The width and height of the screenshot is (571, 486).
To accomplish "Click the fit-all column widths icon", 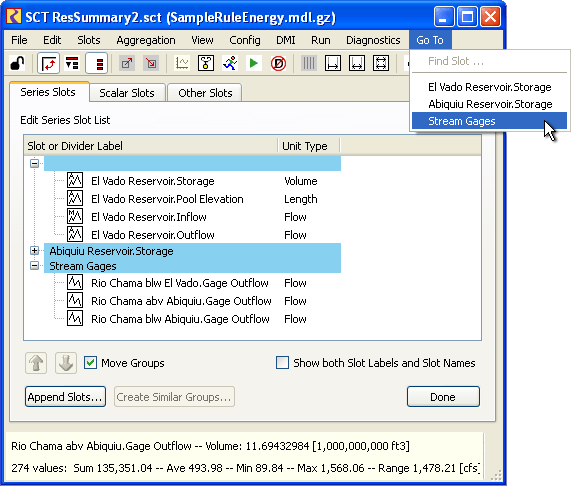I will 381,63.
